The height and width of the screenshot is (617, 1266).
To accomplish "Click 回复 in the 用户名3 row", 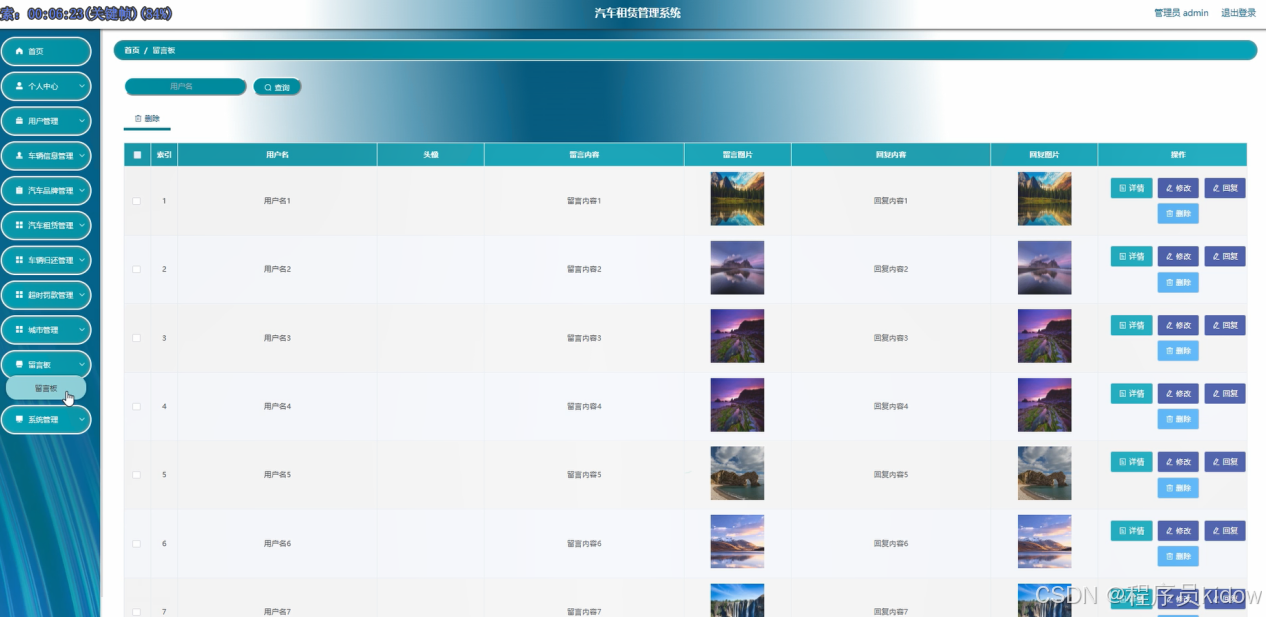I will pos(1225,326).
